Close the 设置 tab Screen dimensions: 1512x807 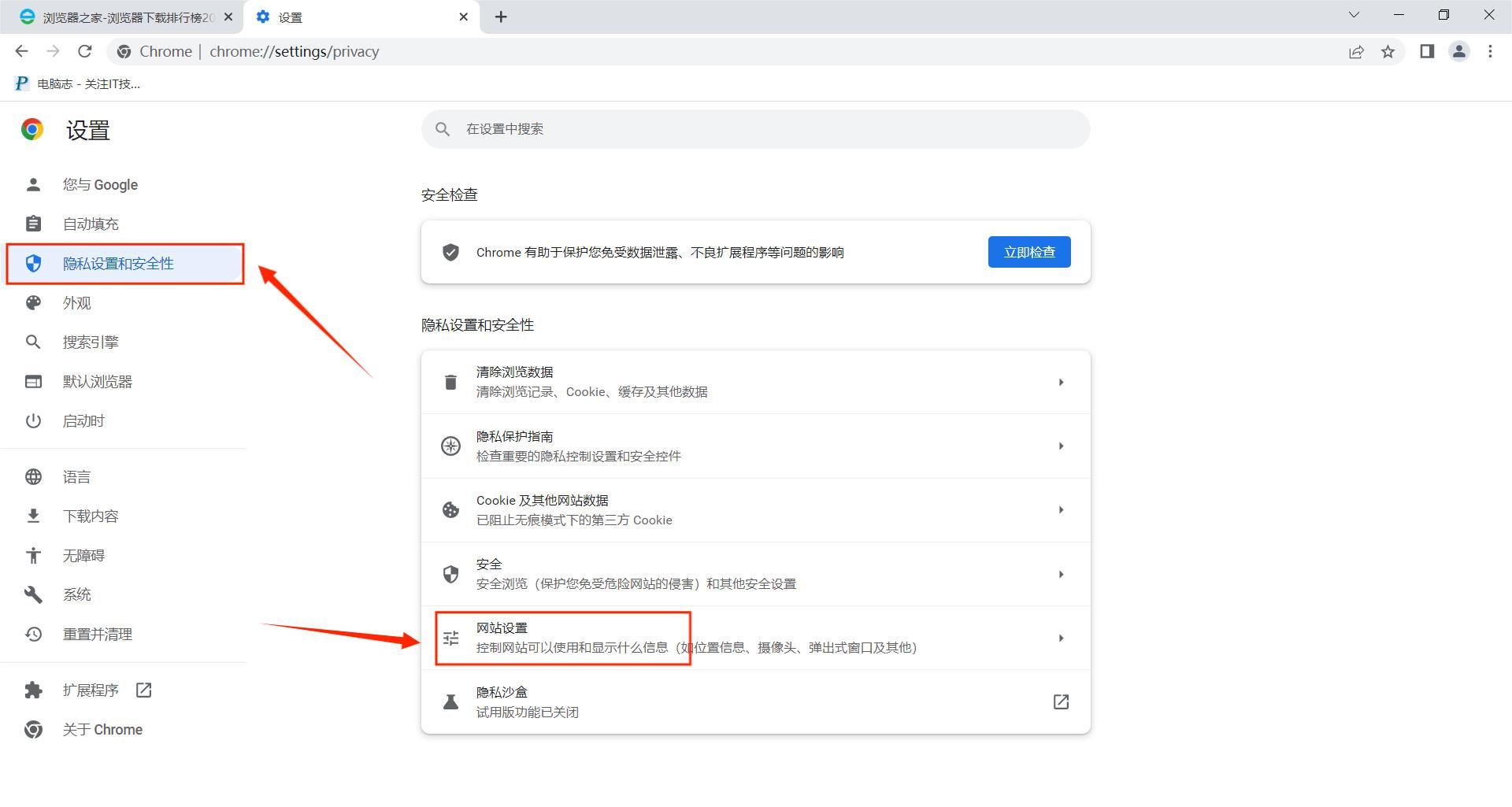(x=464, y=17)
